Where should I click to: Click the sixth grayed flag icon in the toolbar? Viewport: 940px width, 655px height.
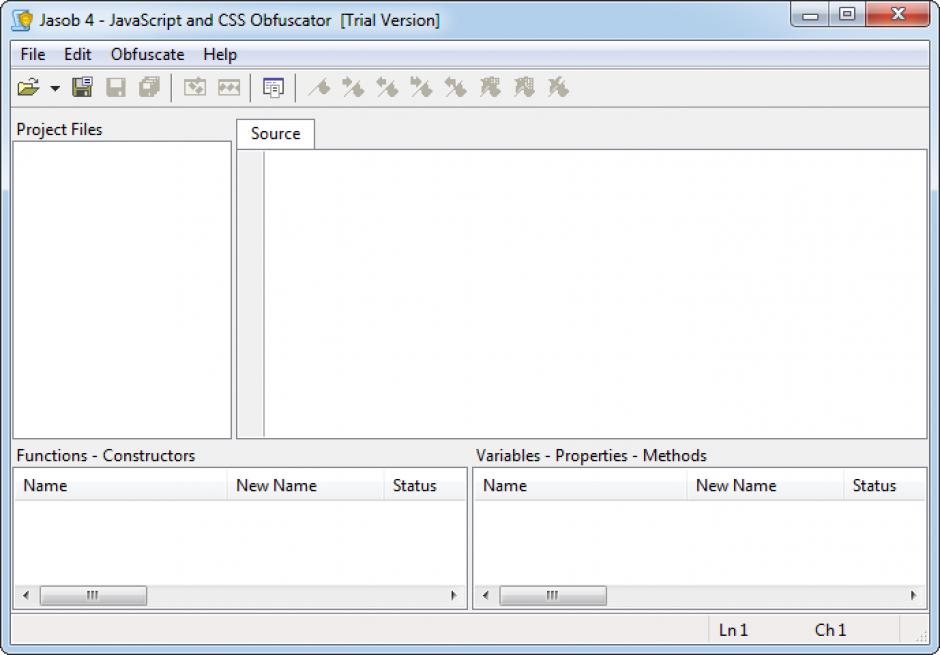click(490, 87)
